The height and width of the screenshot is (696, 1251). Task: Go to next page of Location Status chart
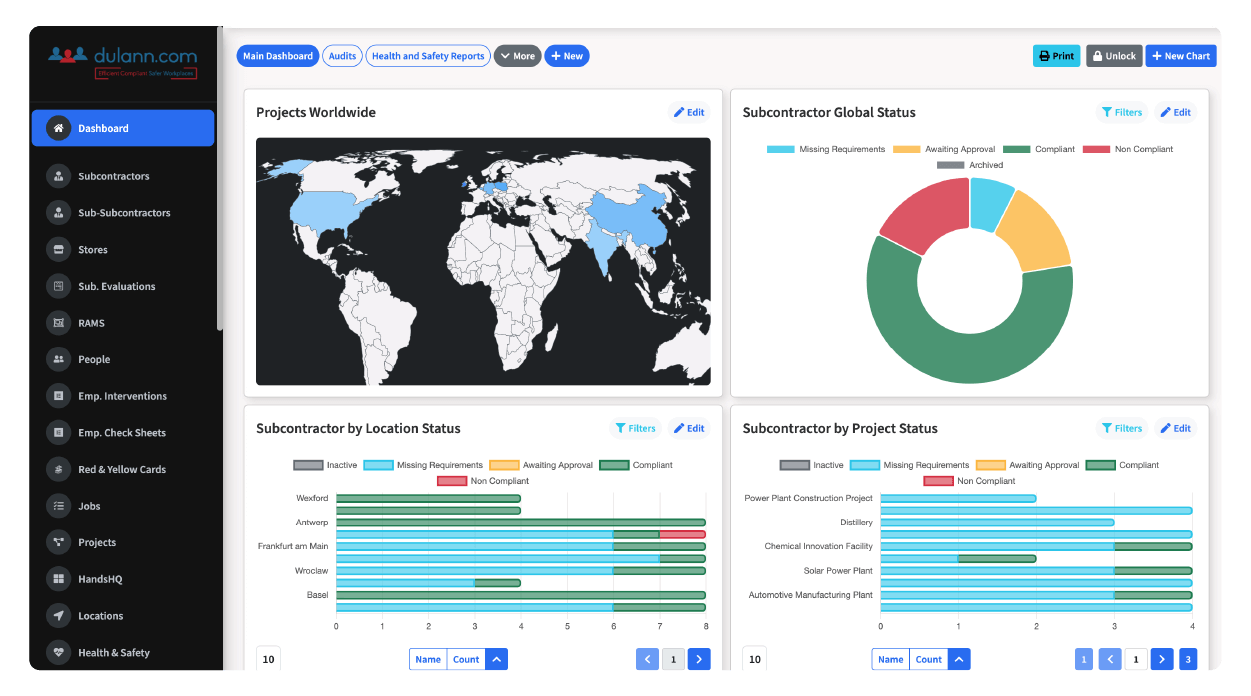tap(699, 659)
